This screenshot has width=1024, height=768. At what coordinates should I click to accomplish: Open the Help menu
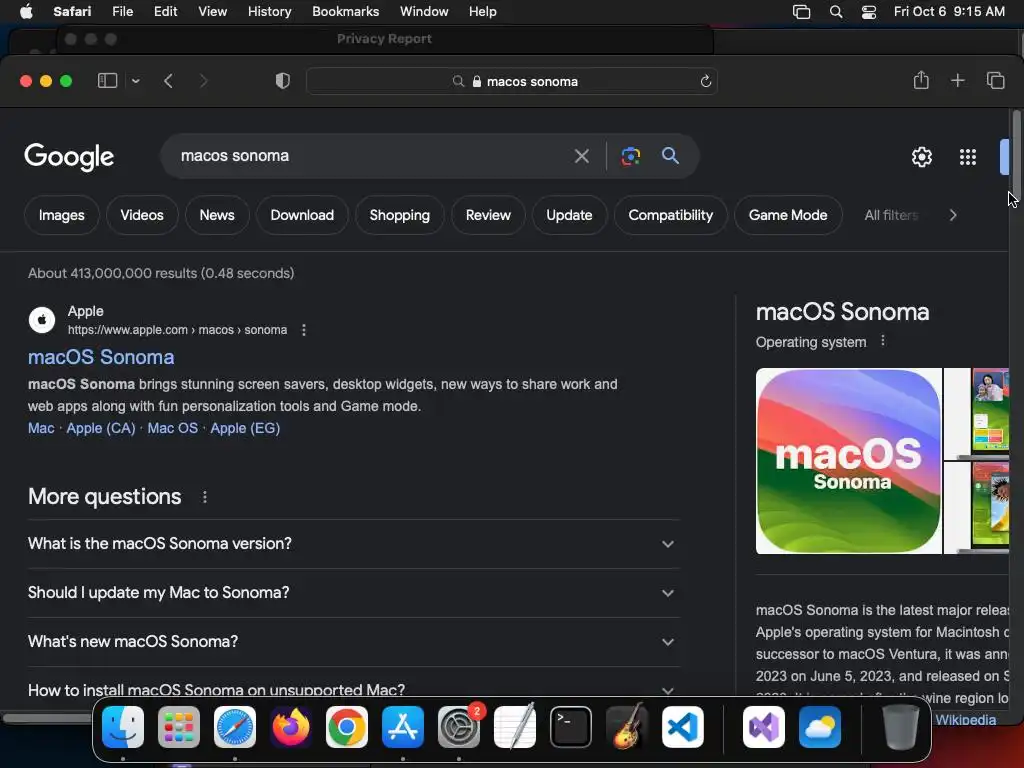pos(483,11)
